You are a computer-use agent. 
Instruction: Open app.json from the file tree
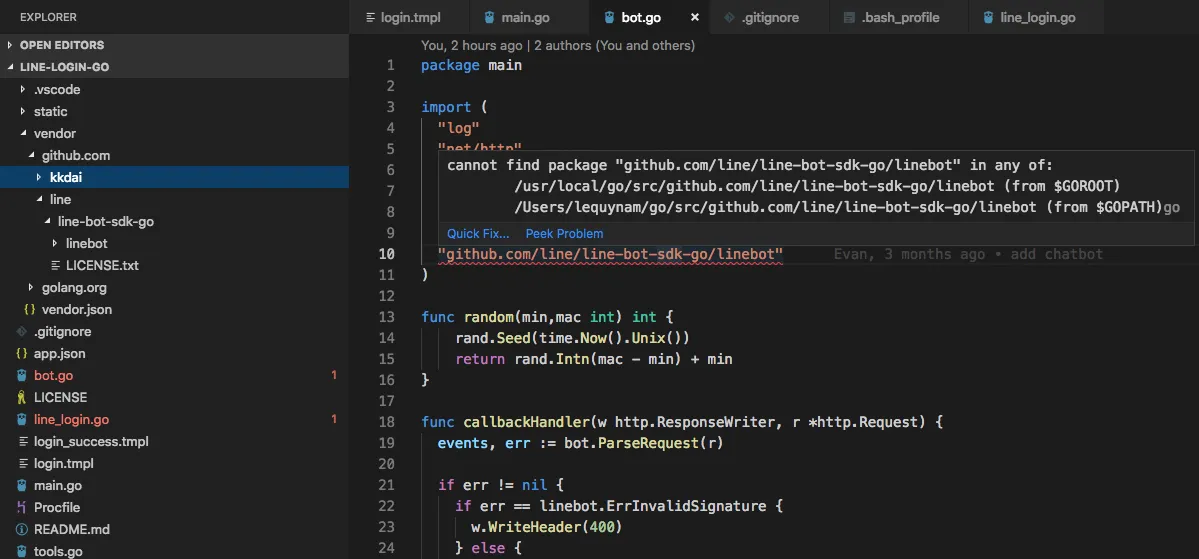click(60, 354)
